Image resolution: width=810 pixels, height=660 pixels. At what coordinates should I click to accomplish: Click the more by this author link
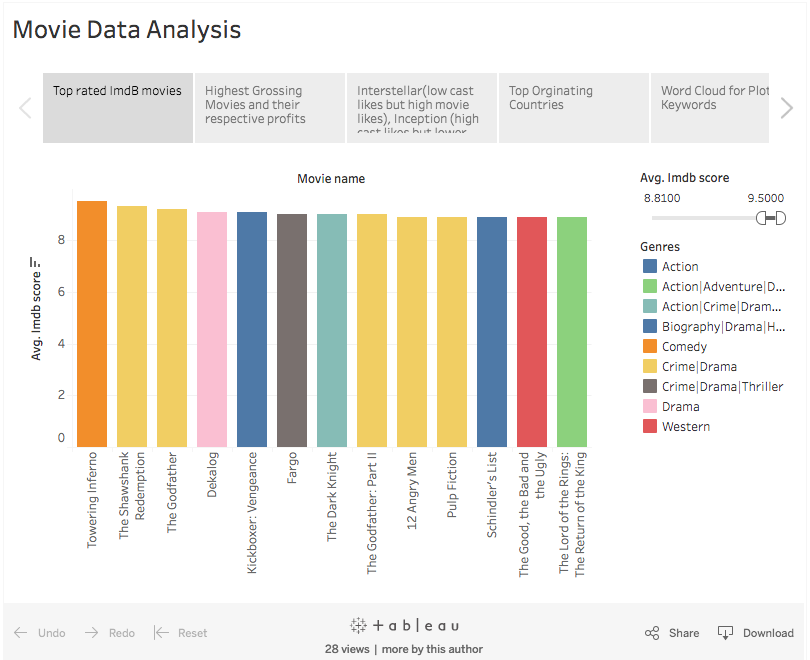[x=432, y=649]
